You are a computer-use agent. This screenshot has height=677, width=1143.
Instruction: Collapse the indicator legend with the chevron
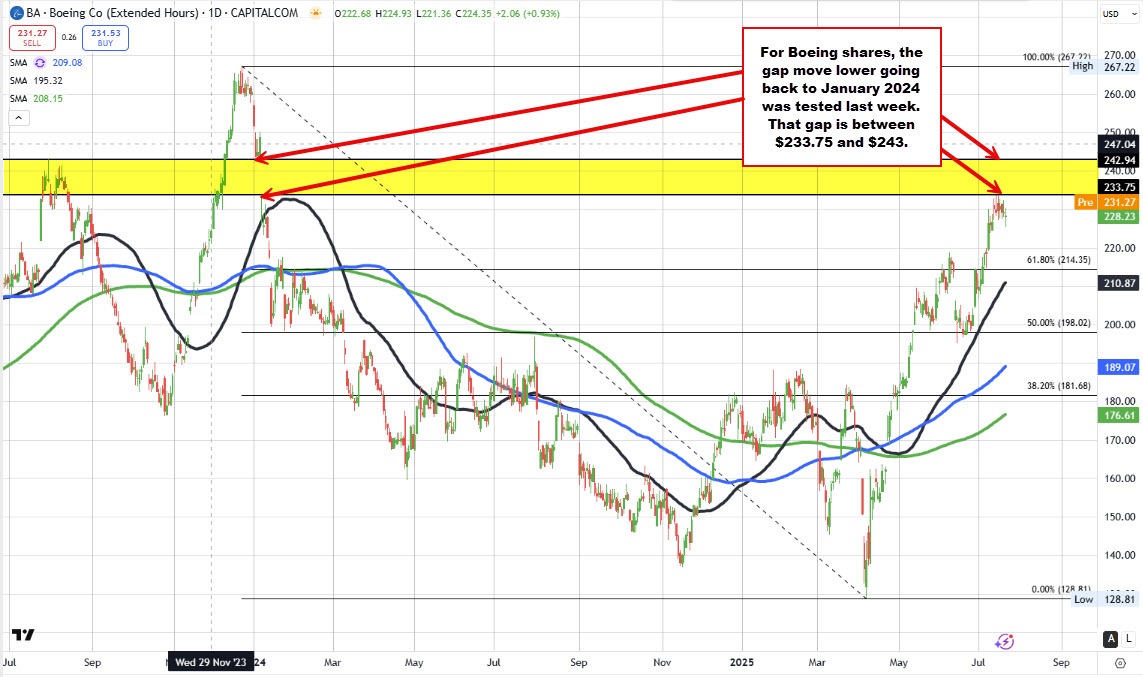coord(19,117)
